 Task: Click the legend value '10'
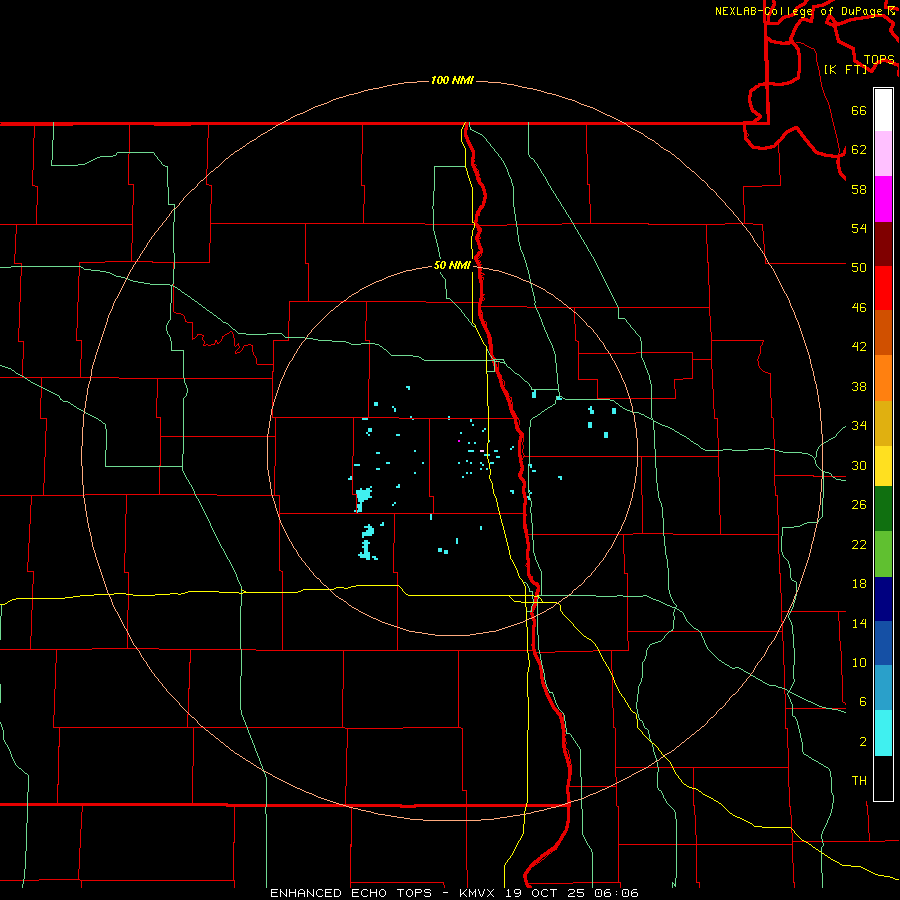tap(859, 663)
